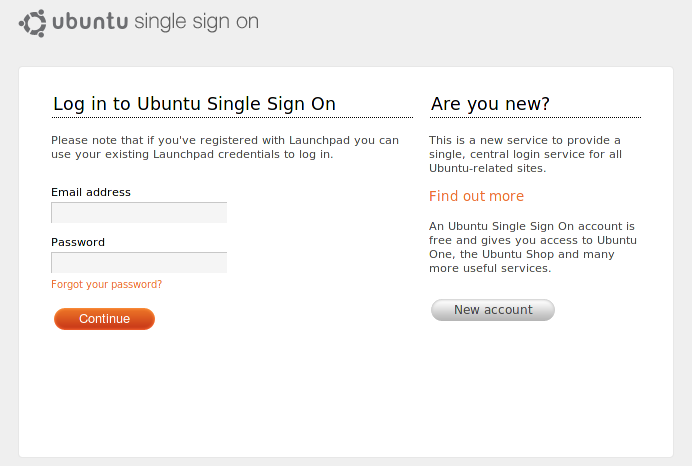Click the dotted line under 'Are you new?'
Viewport: 692px width, 466px height.
535,117
